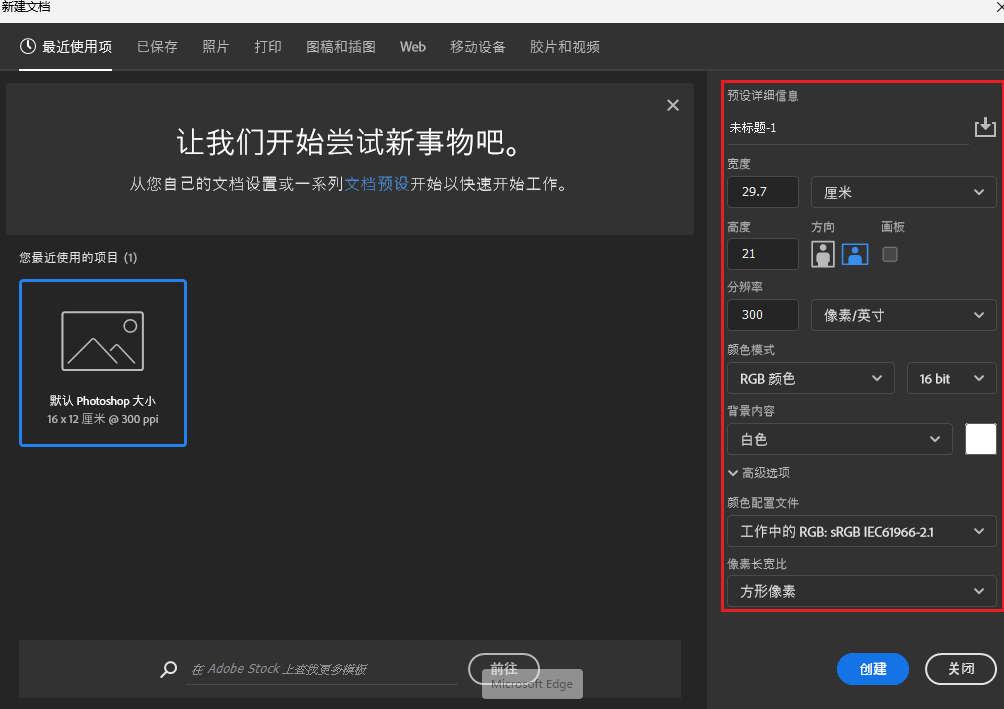Click the resolution field showing 300

click(763, 314)
